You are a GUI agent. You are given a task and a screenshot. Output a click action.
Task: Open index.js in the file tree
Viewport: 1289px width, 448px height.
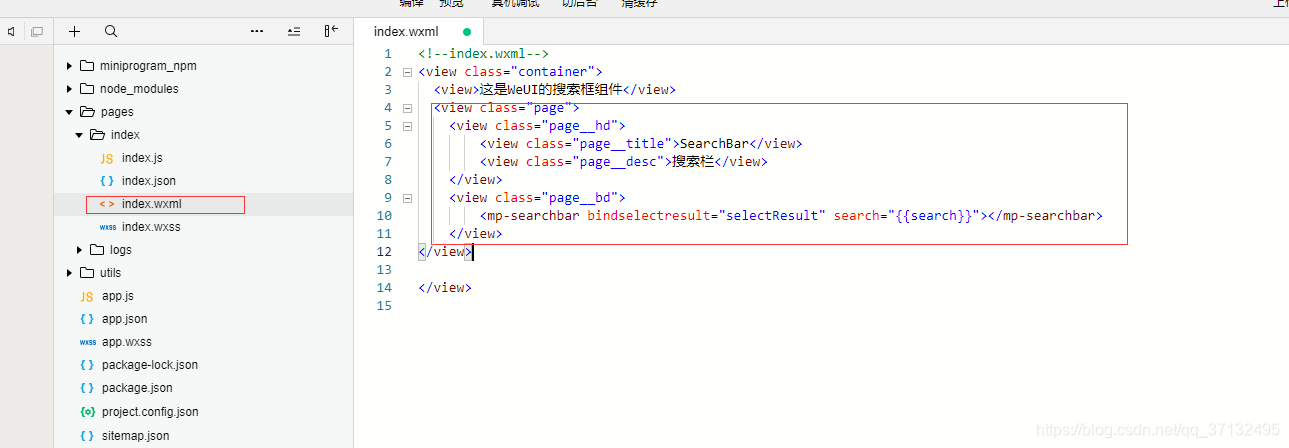tap(142, 158)
